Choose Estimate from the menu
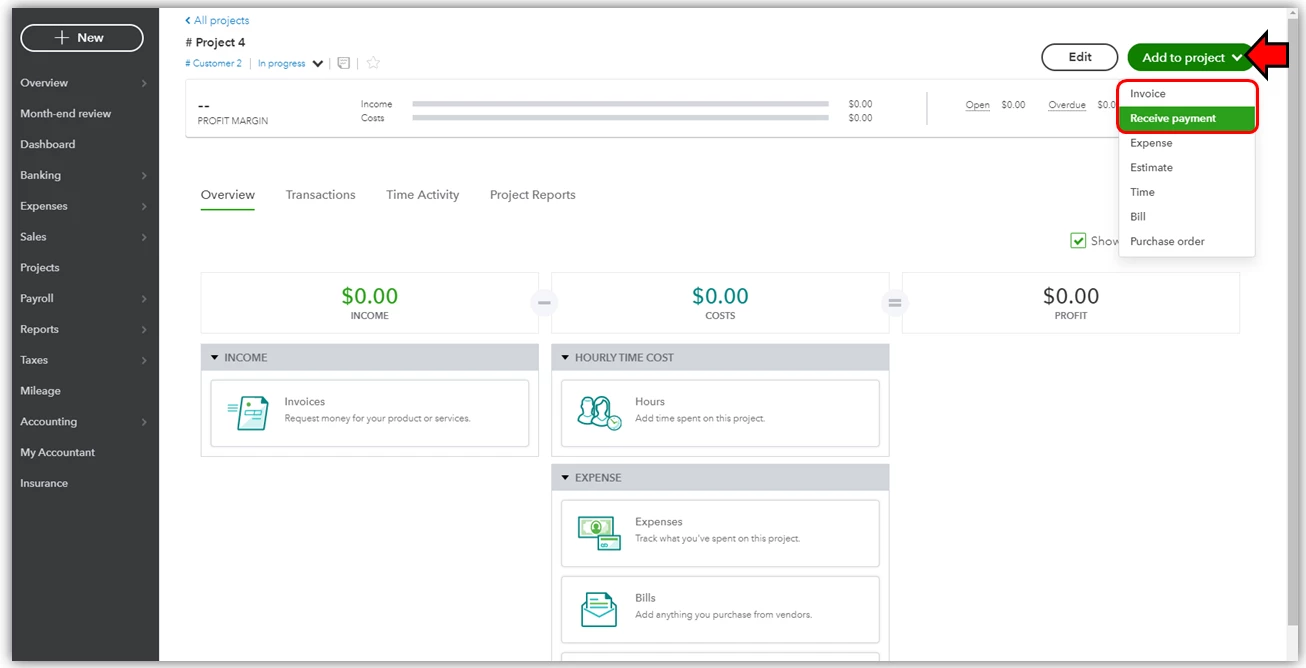 tap(1186, 167)
